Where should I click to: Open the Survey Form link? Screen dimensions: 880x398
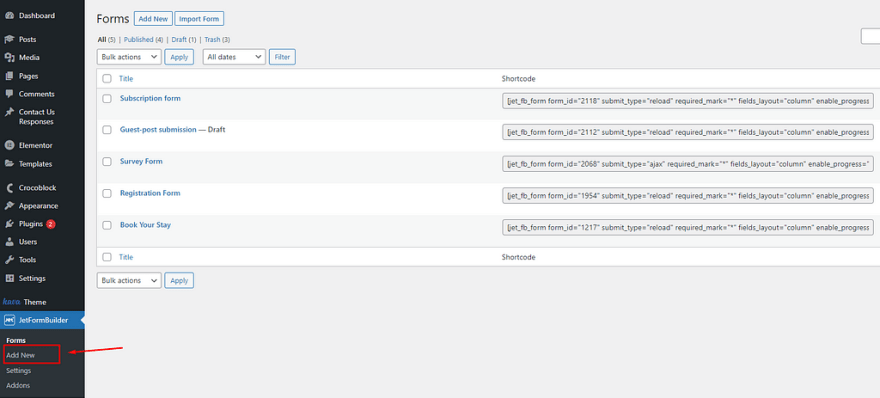click(x=141, y=162)
